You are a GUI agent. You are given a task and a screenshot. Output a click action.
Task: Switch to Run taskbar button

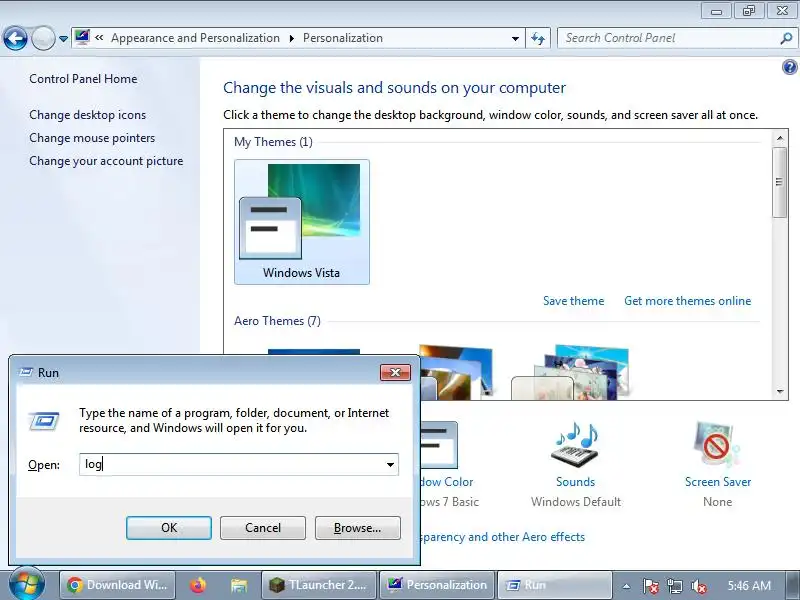[x=554, y=585]
